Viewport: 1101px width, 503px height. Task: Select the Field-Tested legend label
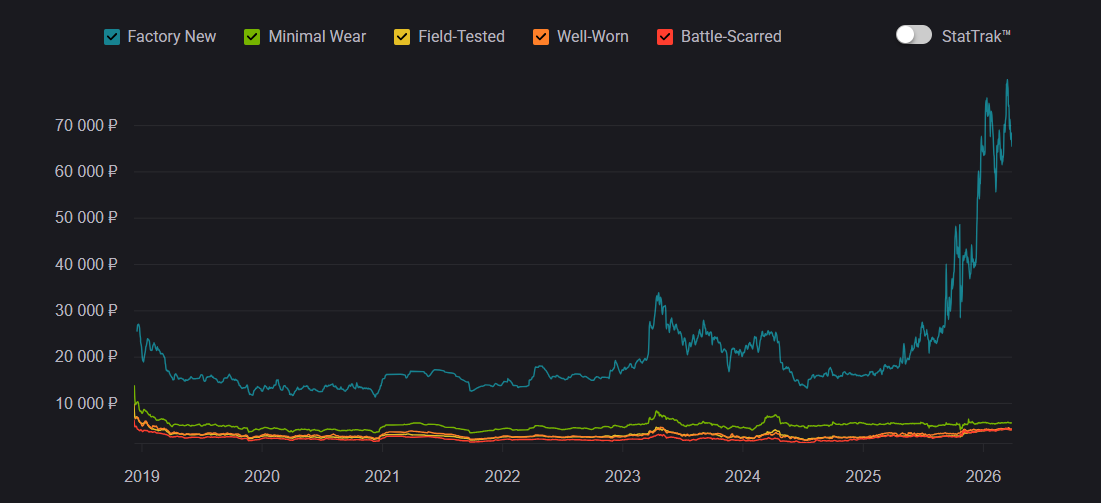click(461, 37)
